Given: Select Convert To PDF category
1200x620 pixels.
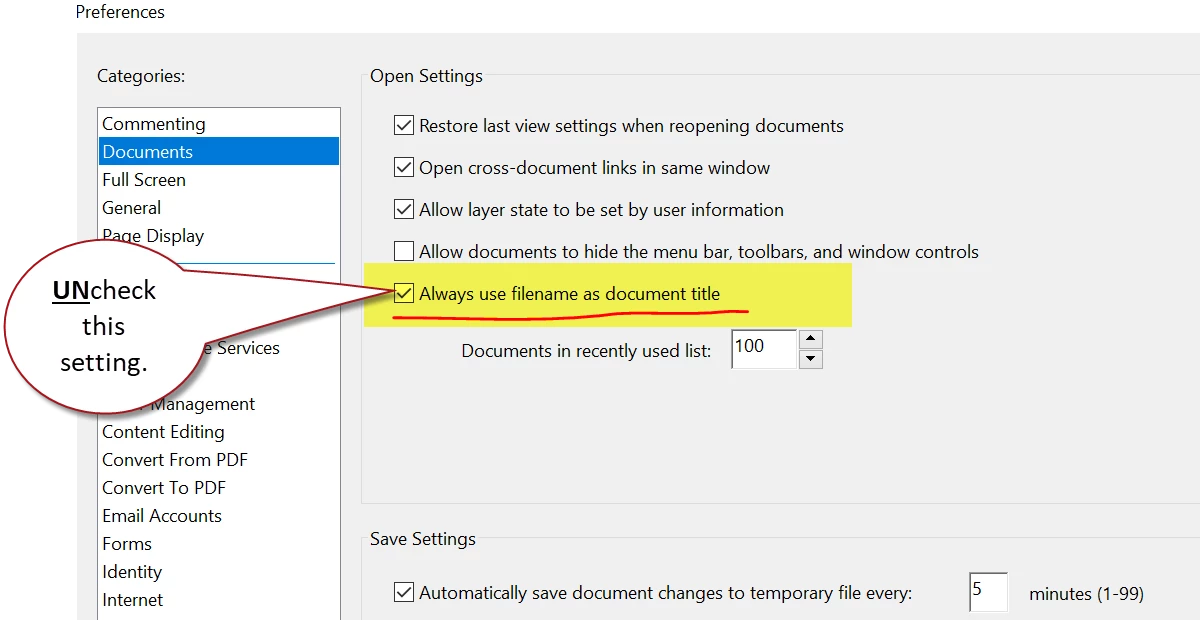Looking at the screenshot, I should pyautogui.click(x=219, y=488).
